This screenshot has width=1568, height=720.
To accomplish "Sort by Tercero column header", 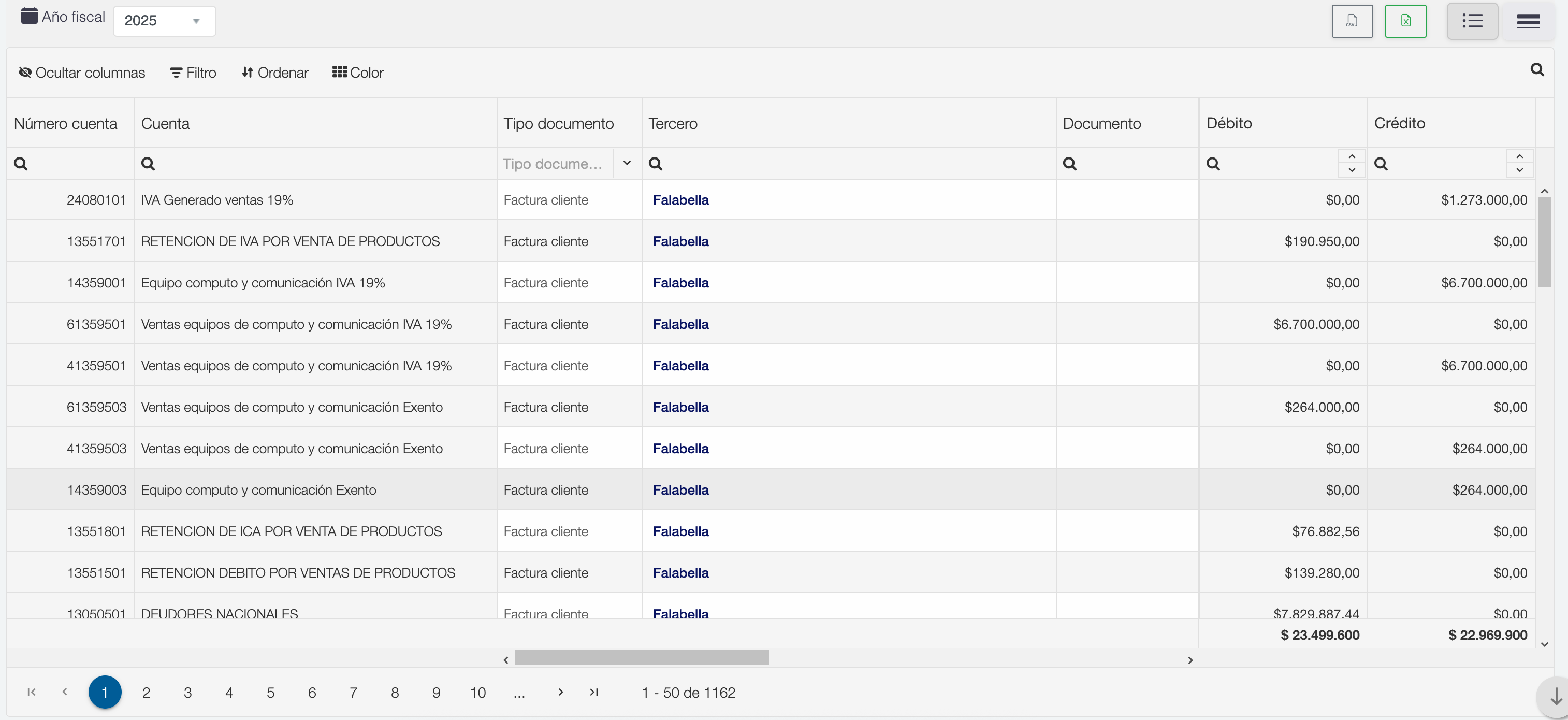I will [673, 124].
